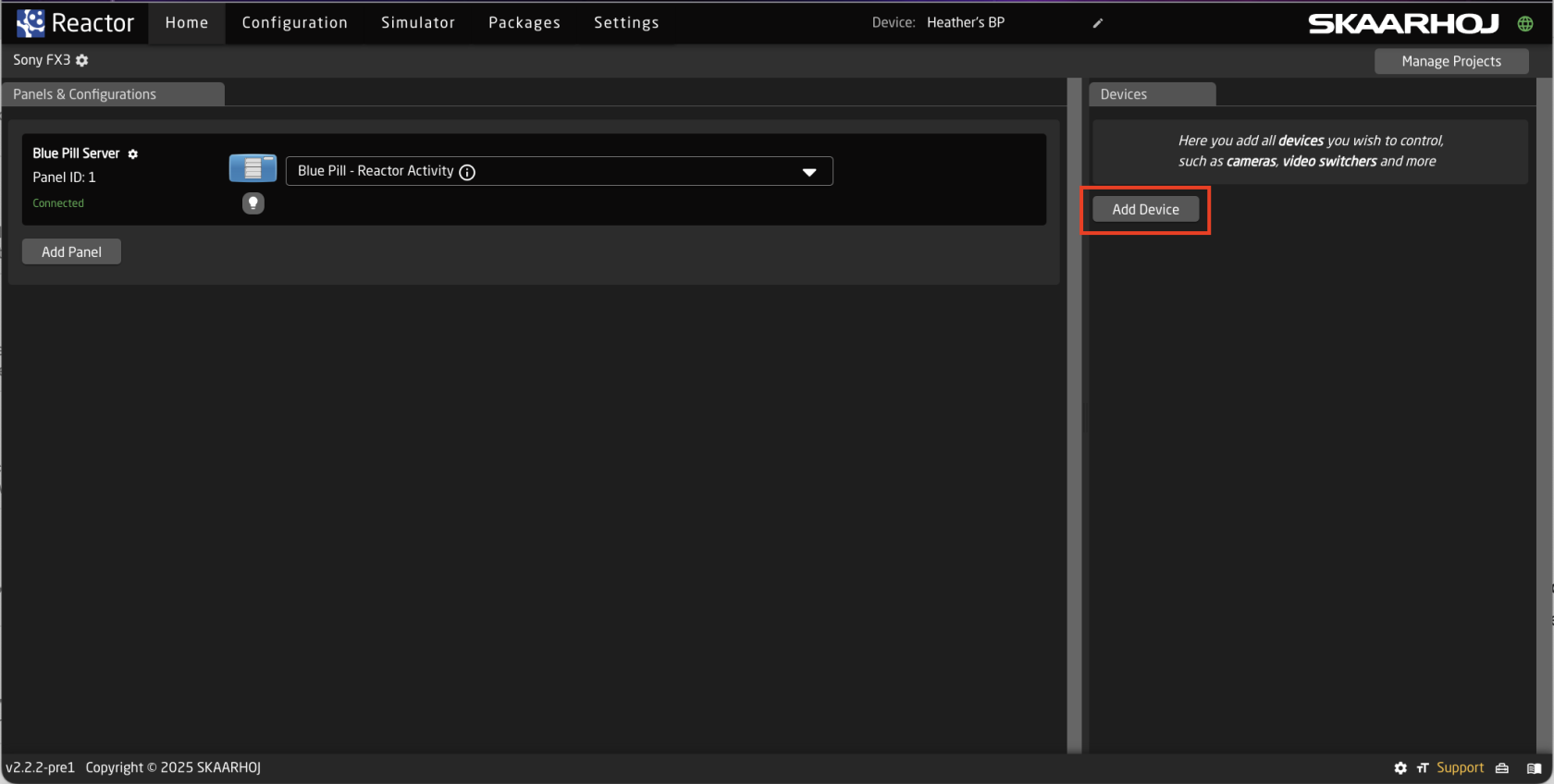
Task: Click Panel ID: 1 label
Action: [x=64, y=178]
